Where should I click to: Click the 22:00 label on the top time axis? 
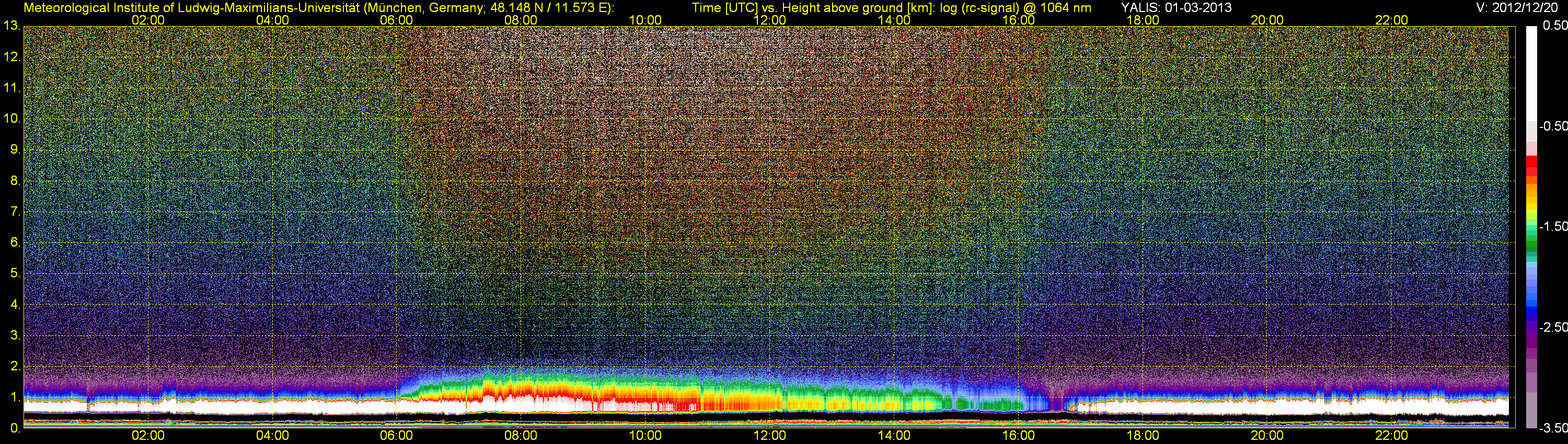point(1391,20)
